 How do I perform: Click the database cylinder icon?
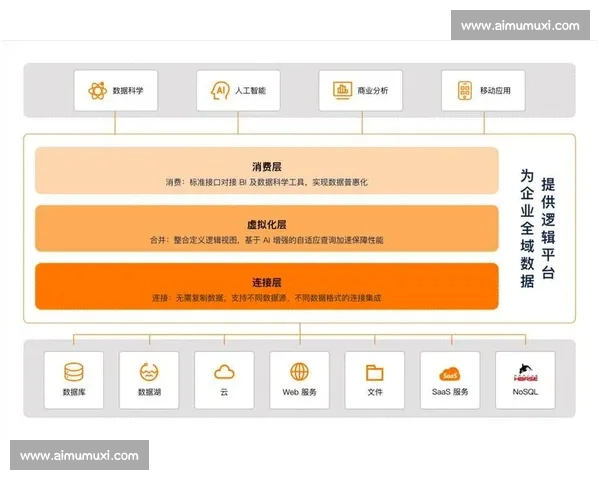click(x=74, y=372)
